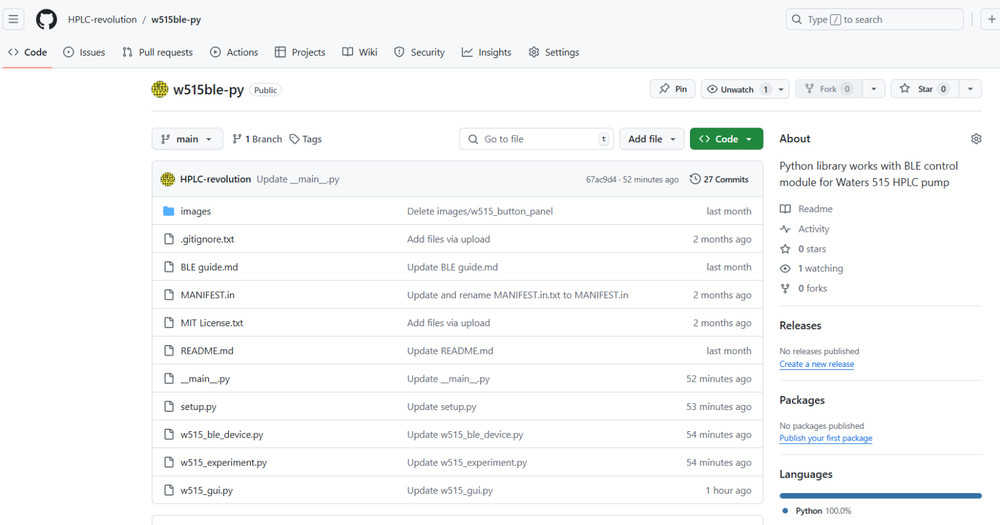Click the Go to file search field
1000x525 pixels.
click(x=536, y=139)
